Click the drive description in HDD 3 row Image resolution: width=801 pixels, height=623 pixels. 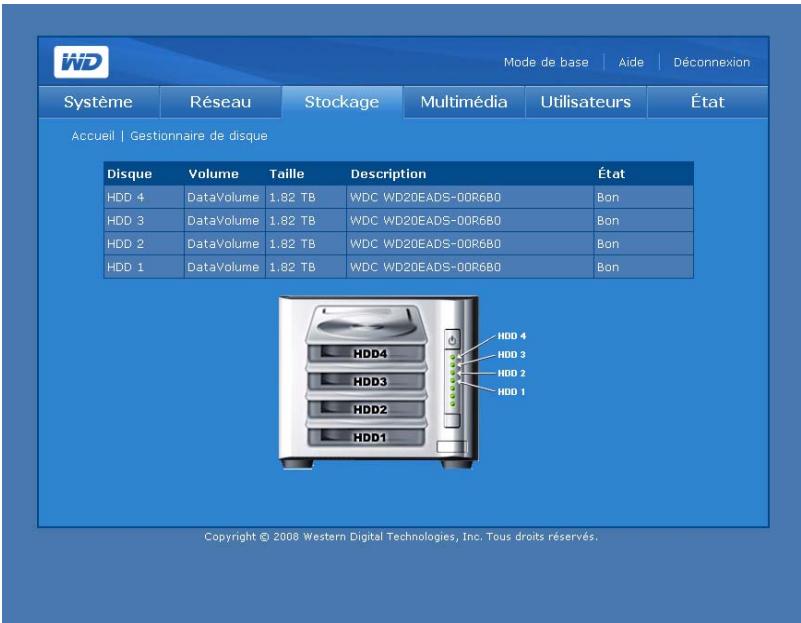tap(426, 221)
